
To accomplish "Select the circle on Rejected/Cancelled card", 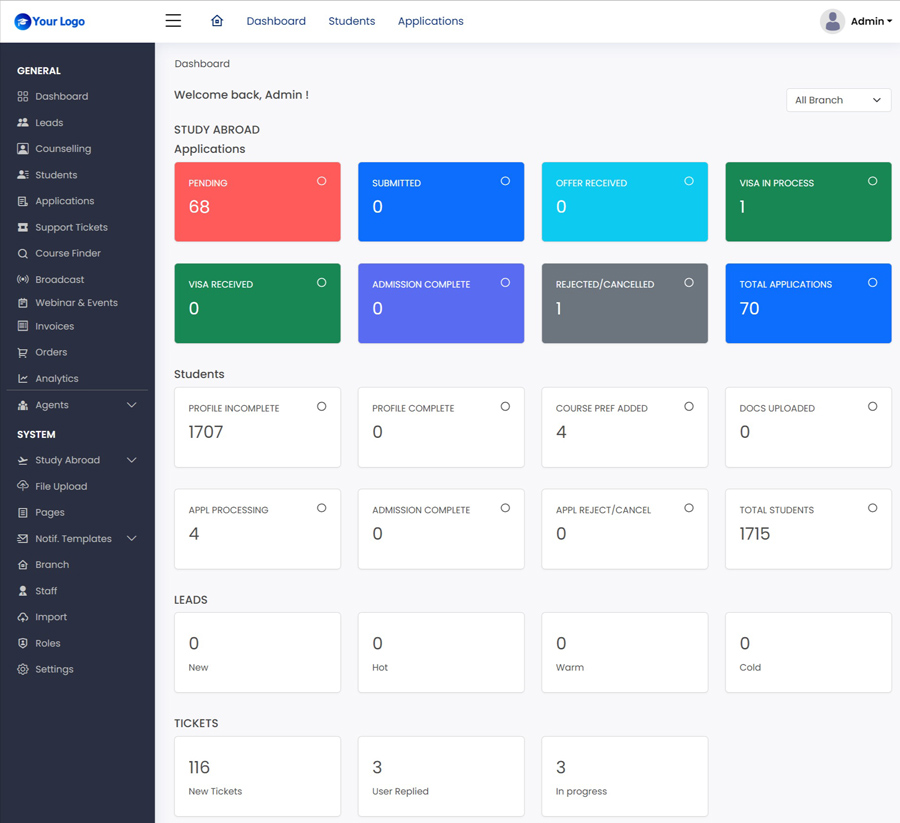I will 689,282.
